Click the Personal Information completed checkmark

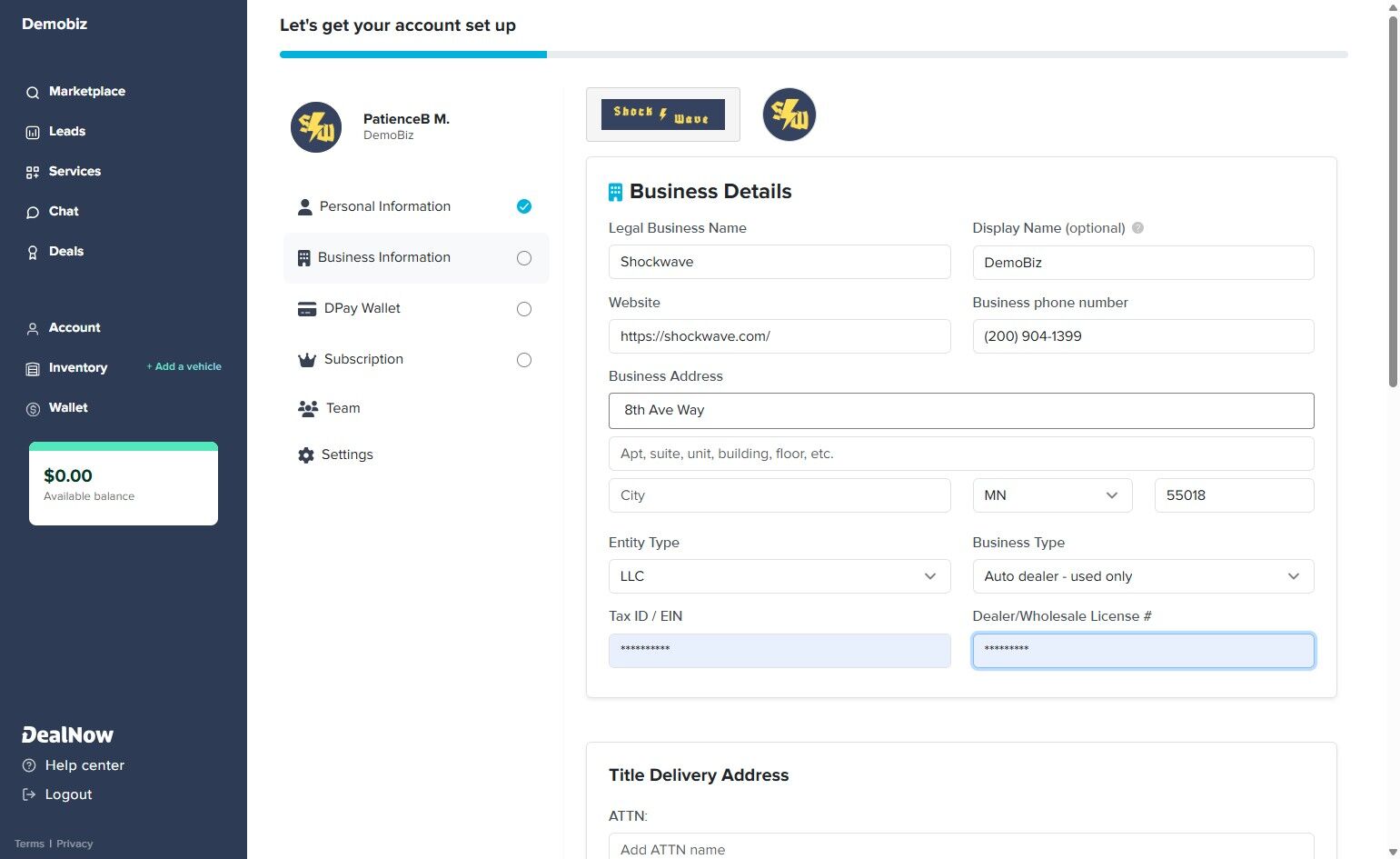pos(524,206)
